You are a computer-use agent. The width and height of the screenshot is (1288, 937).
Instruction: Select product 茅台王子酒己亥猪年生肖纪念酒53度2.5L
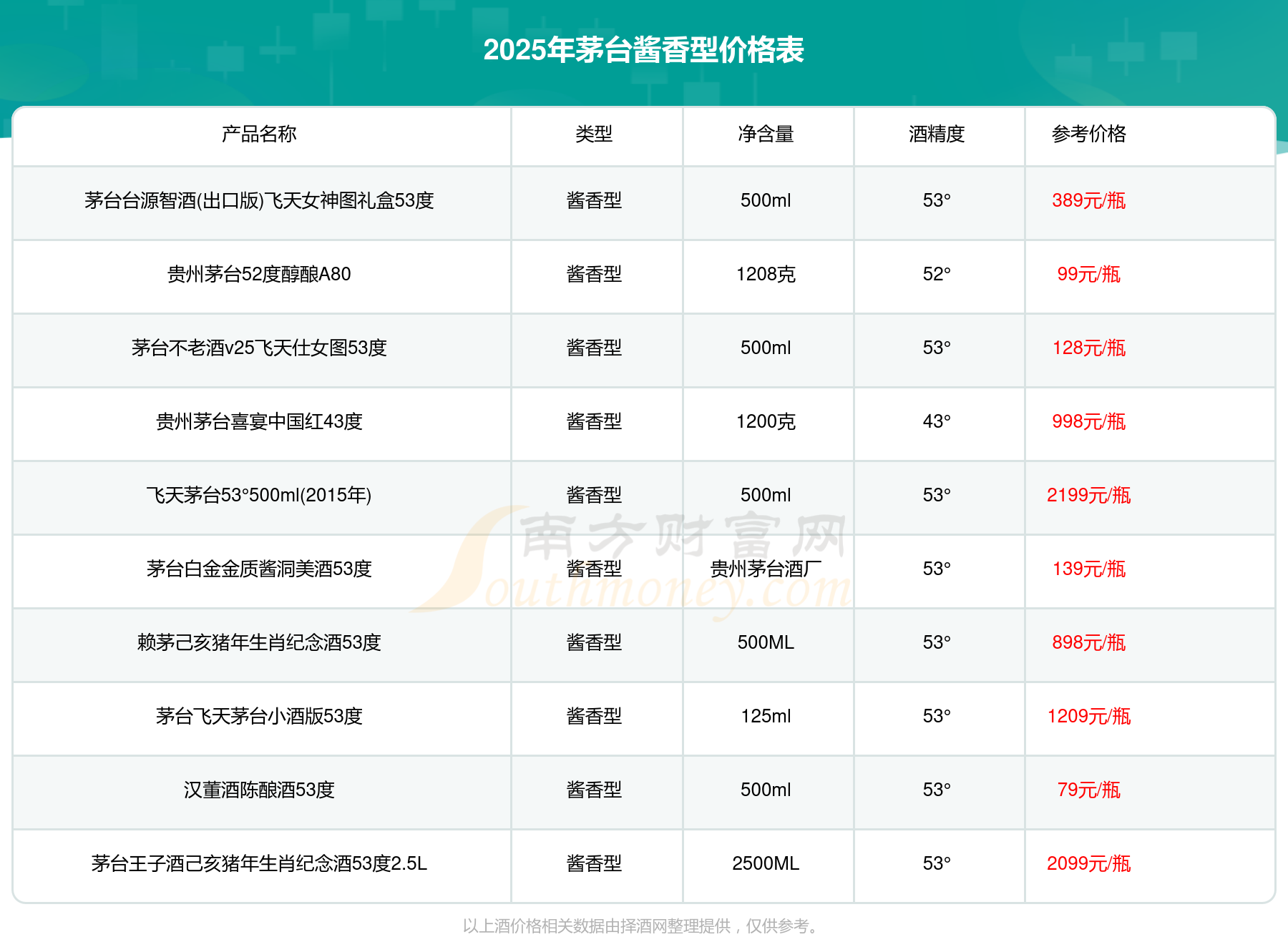[x=259, y=863]
